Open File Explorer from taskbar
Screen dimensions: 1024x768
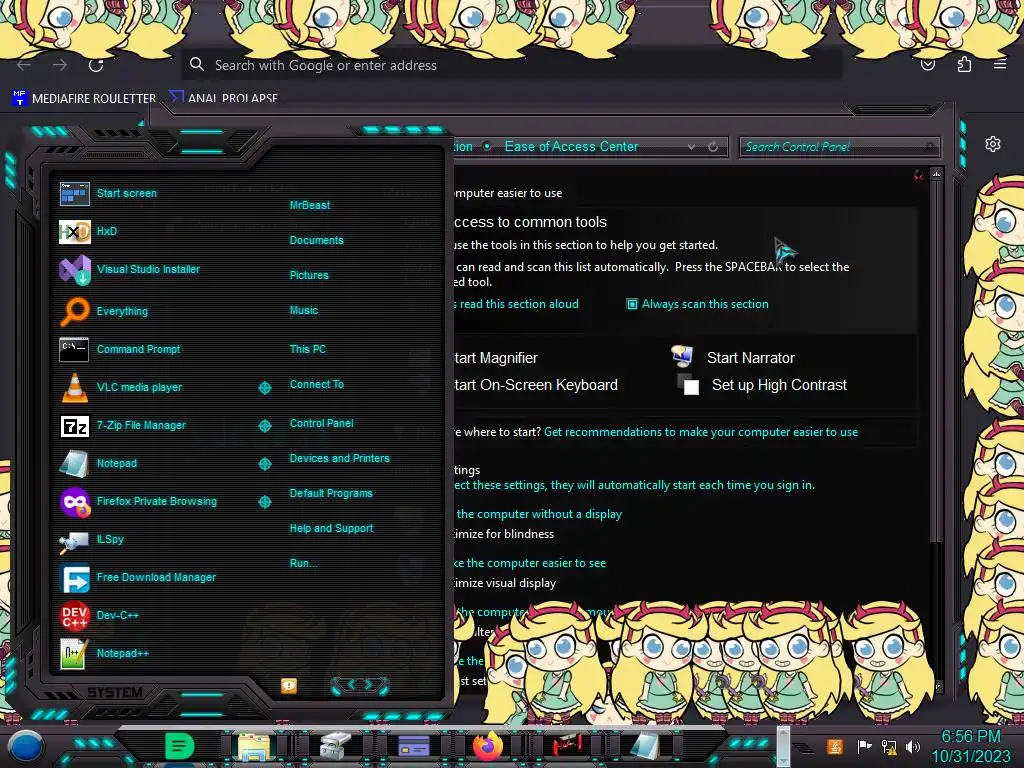coord(254,747)
